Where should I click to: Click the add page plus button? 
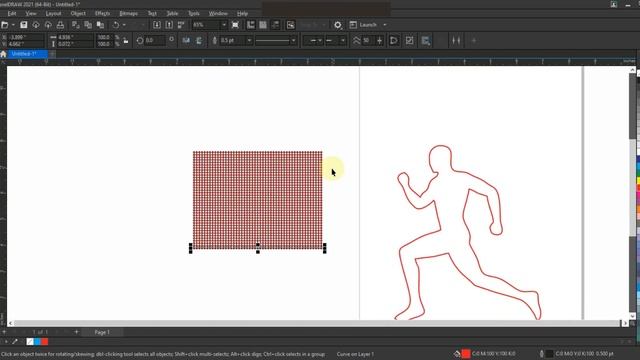(76, 332)
